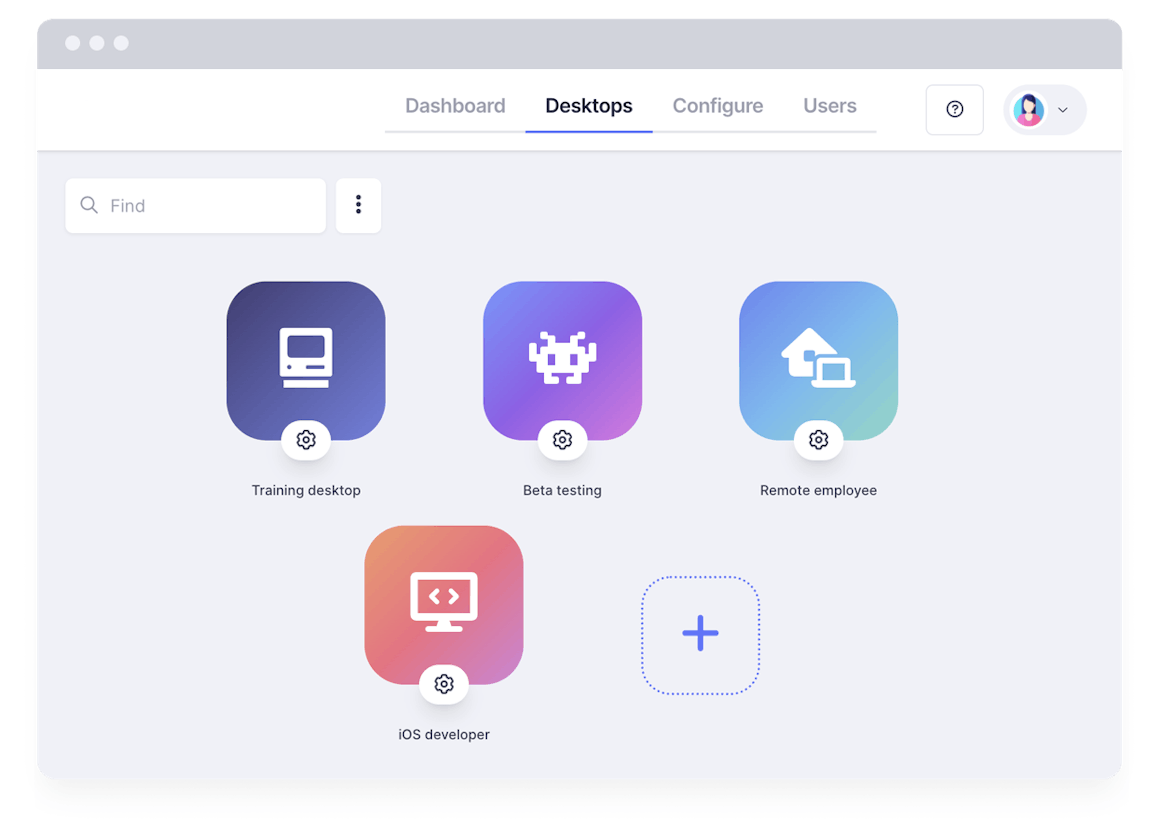The height and width of the screenshot is (835, 1160).
Task: Open the Beta testing desktop tile
Action: [562, 360]
